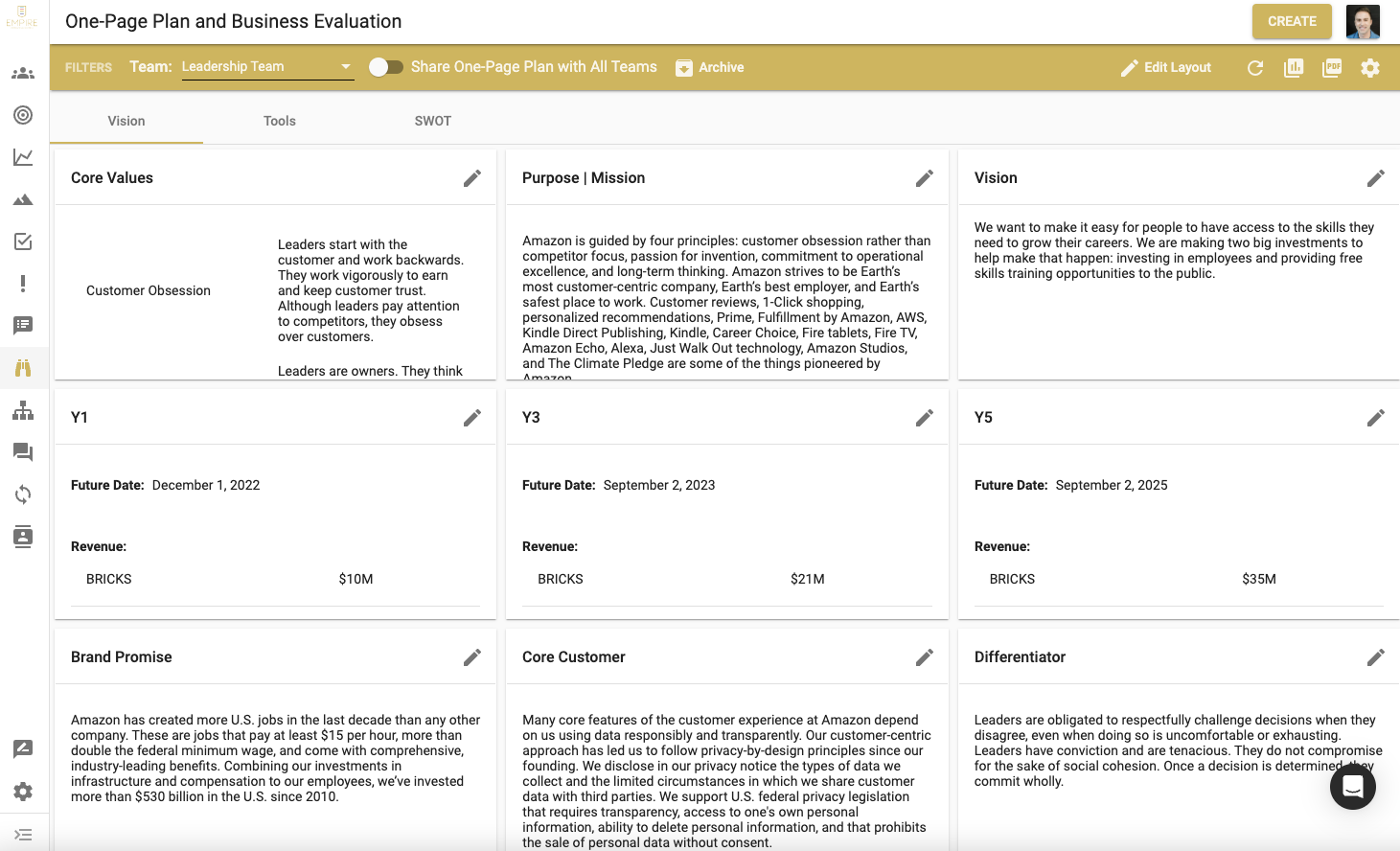This screenshot has width=1400, height=851.
Task: Edit the Y3 card
Action: [x=925, y=418]
